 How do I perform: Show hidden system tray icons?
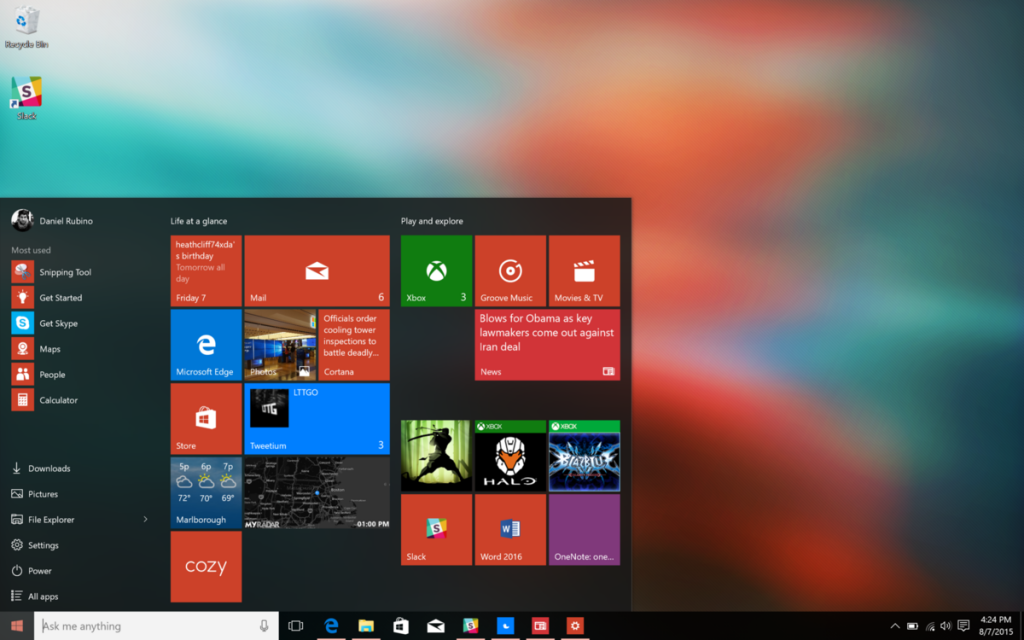tap(895, 626)
